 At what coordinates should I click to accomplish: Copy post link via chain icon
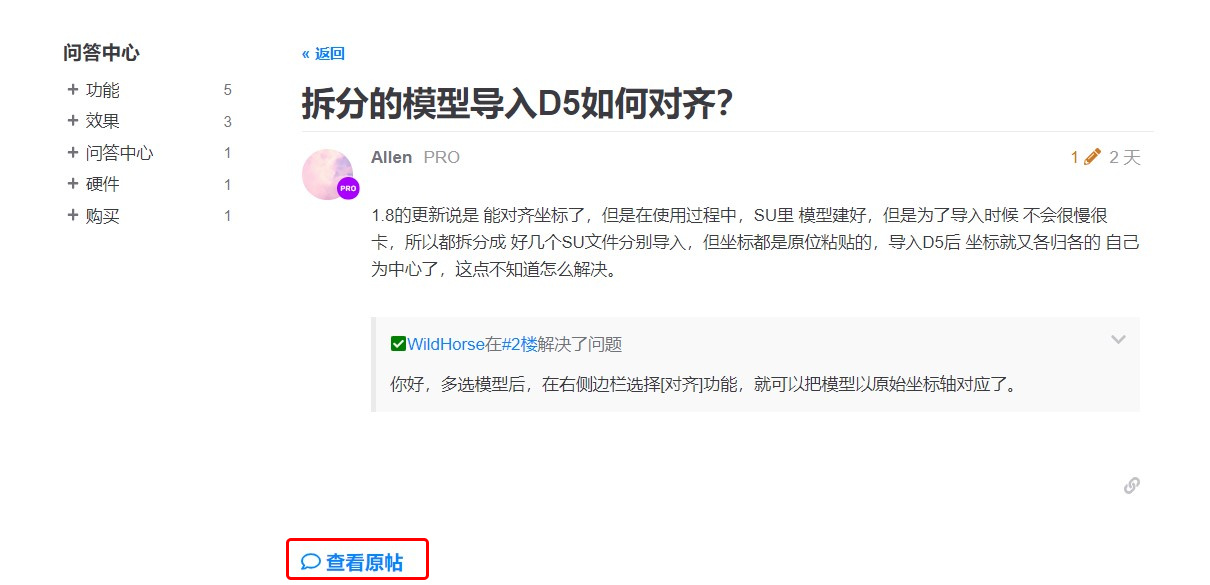pyautogui.click(x=1131, y=485)
